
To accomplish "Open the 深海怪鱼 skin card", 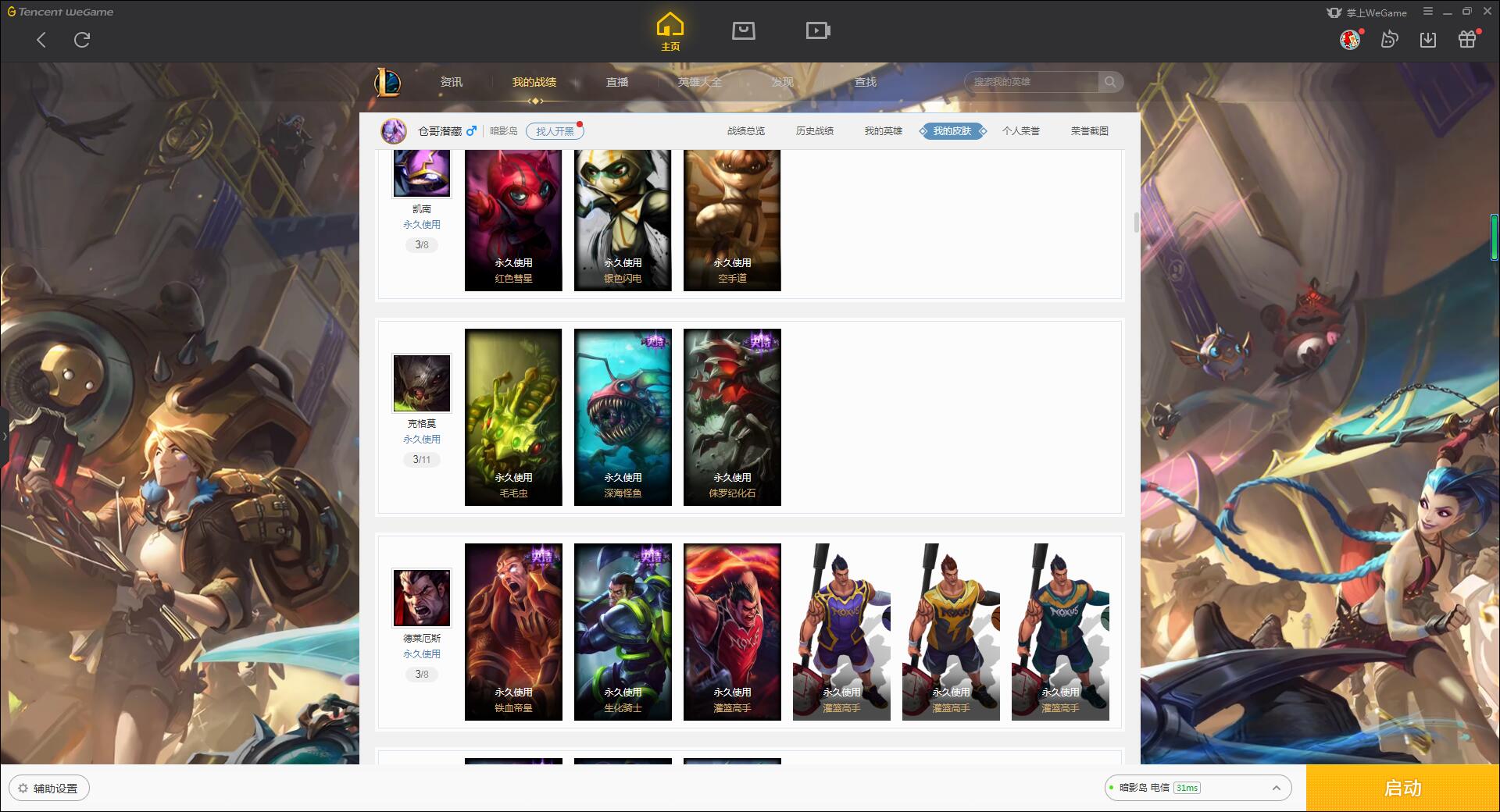I will pyautogui.click(x=623, y=417).
